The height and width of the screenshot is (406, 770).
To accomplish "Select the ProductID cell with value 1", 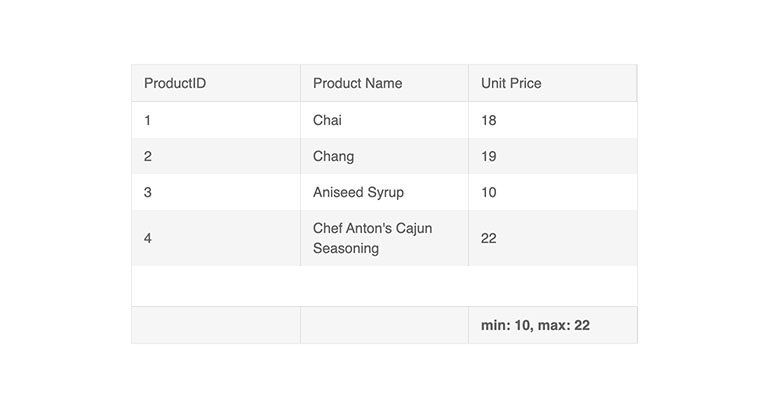I will (216, 120).
